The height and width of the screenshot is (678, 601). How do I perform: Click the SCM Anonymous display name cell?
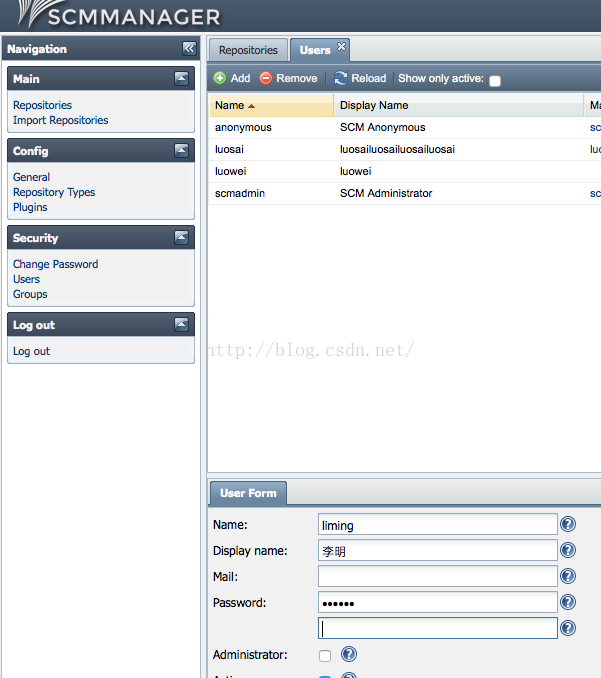click(383, 128)
